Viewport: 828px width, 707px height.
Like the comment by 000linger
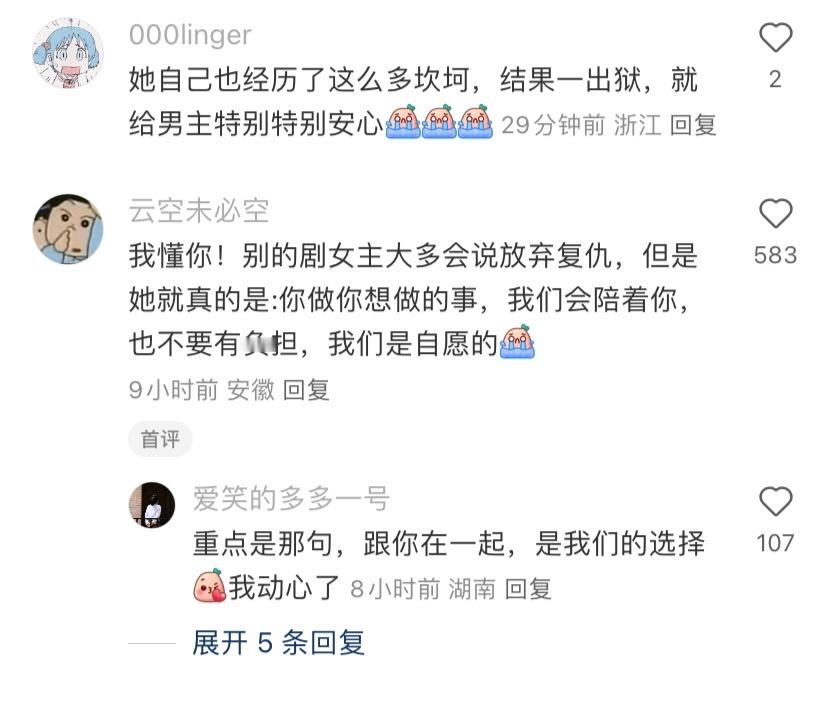(775, 38)
